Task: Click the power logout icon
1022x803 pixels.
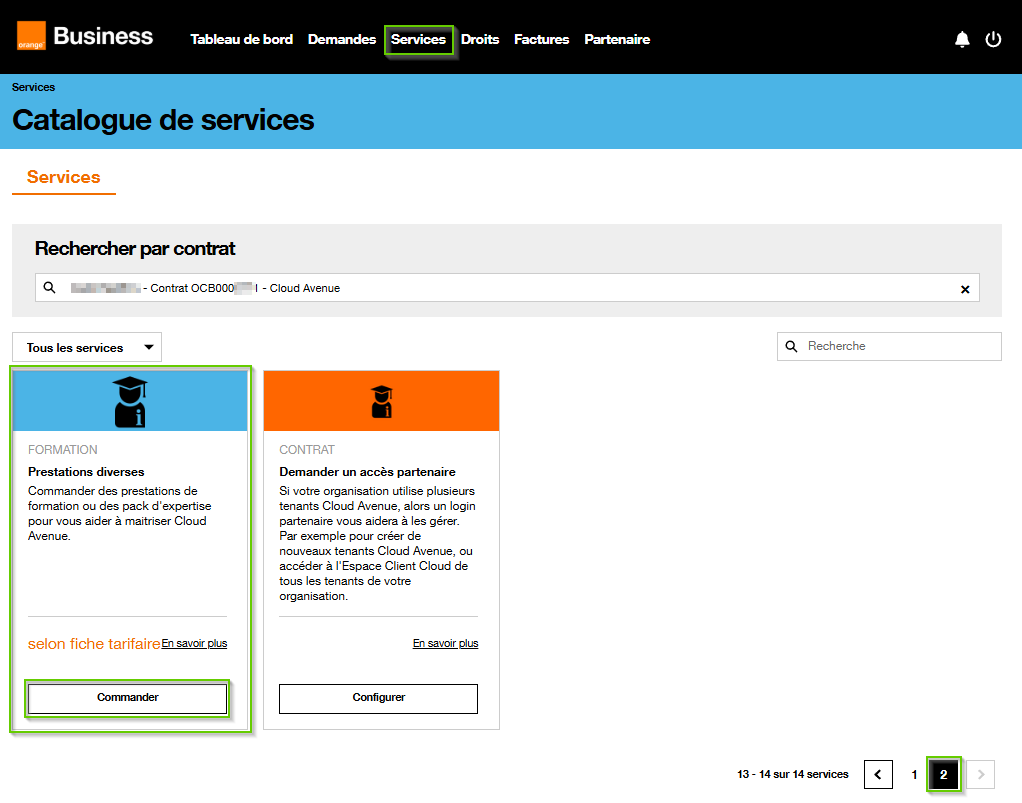Action: (993, 40)
